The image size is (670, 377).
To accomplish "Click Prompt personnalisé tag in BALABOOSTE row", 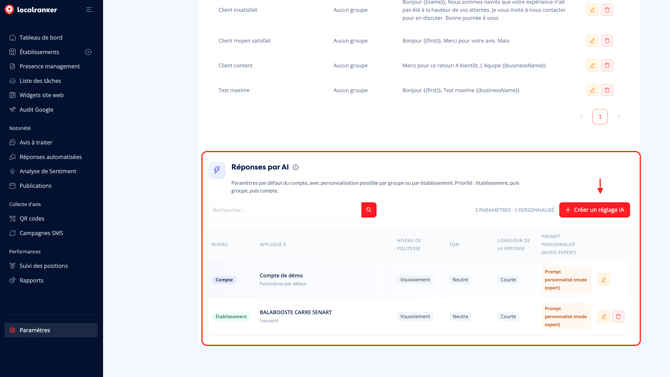I will (566, 317).
